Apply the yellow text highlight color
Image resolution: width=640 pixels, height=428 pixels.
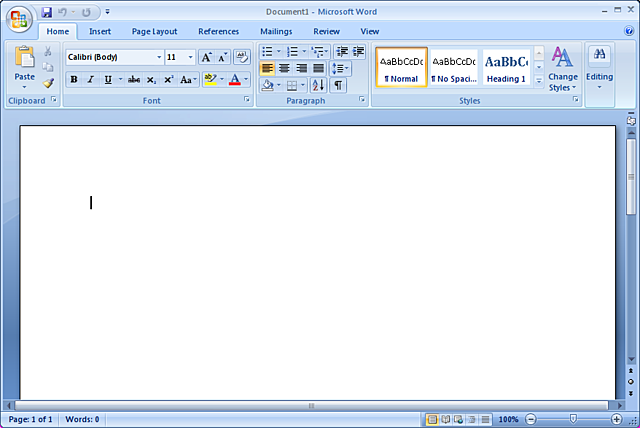pyautogui.click(x=210, y=79)
